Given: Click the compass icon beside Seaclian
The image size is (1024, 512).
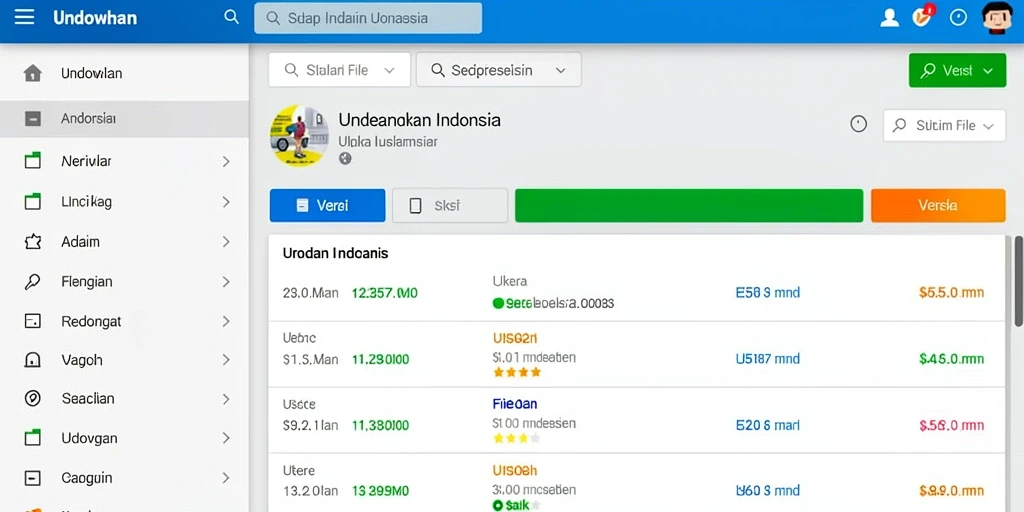Looking at the screenshot, I should (x=33, y=398).
